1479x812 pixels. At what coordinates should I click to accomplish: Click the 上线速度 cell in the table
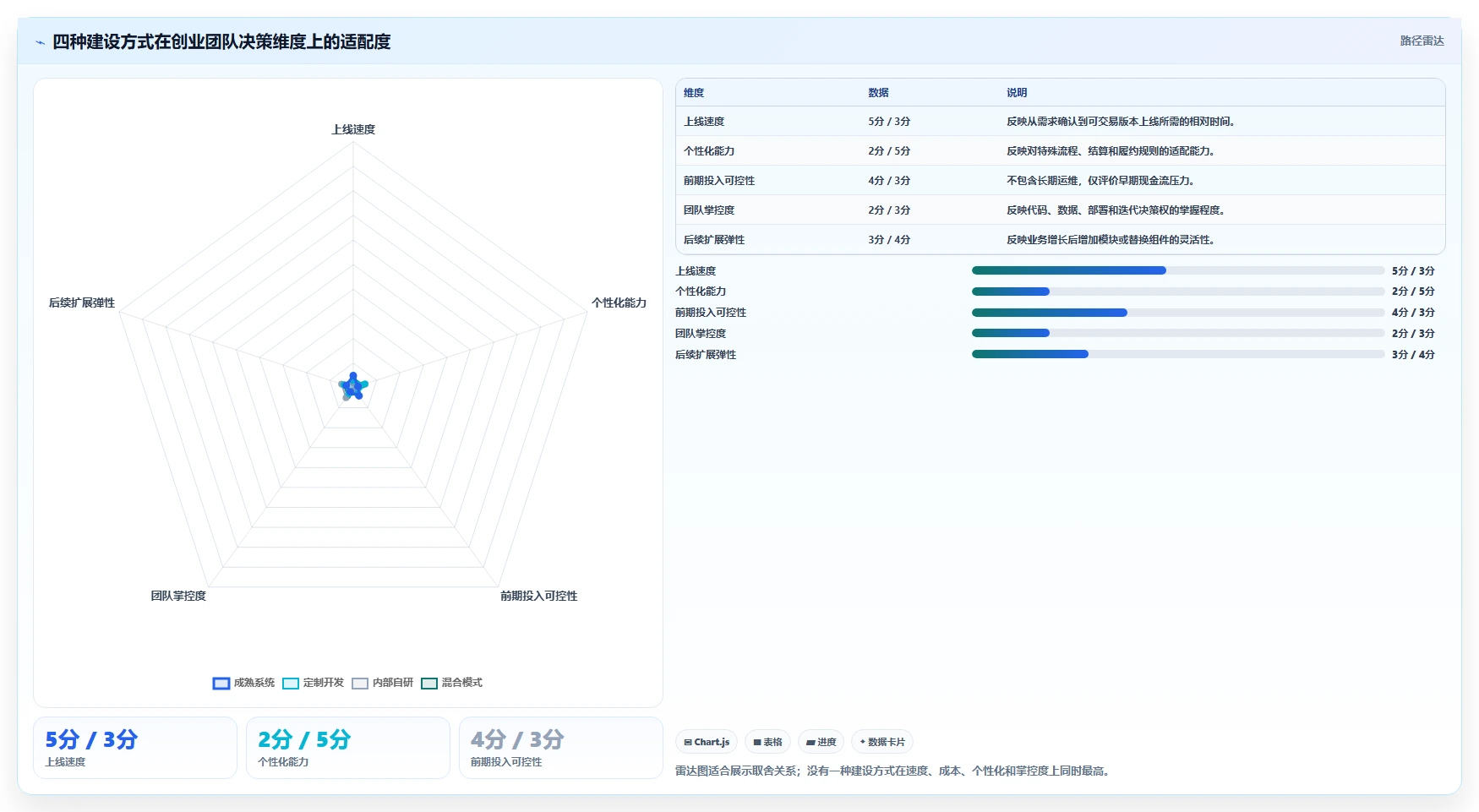(x=704, y=122)
